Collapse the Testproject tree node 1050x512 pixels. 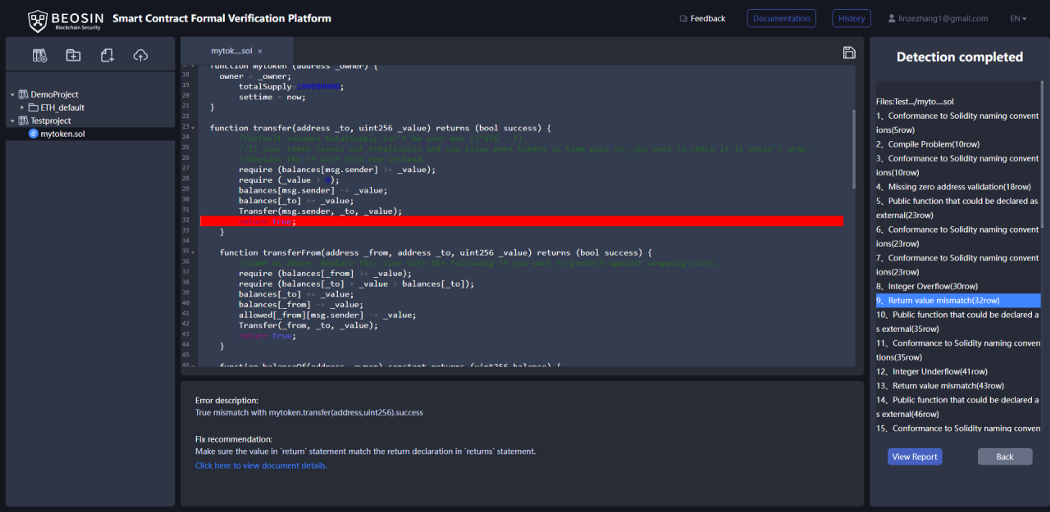click(13, 121)
